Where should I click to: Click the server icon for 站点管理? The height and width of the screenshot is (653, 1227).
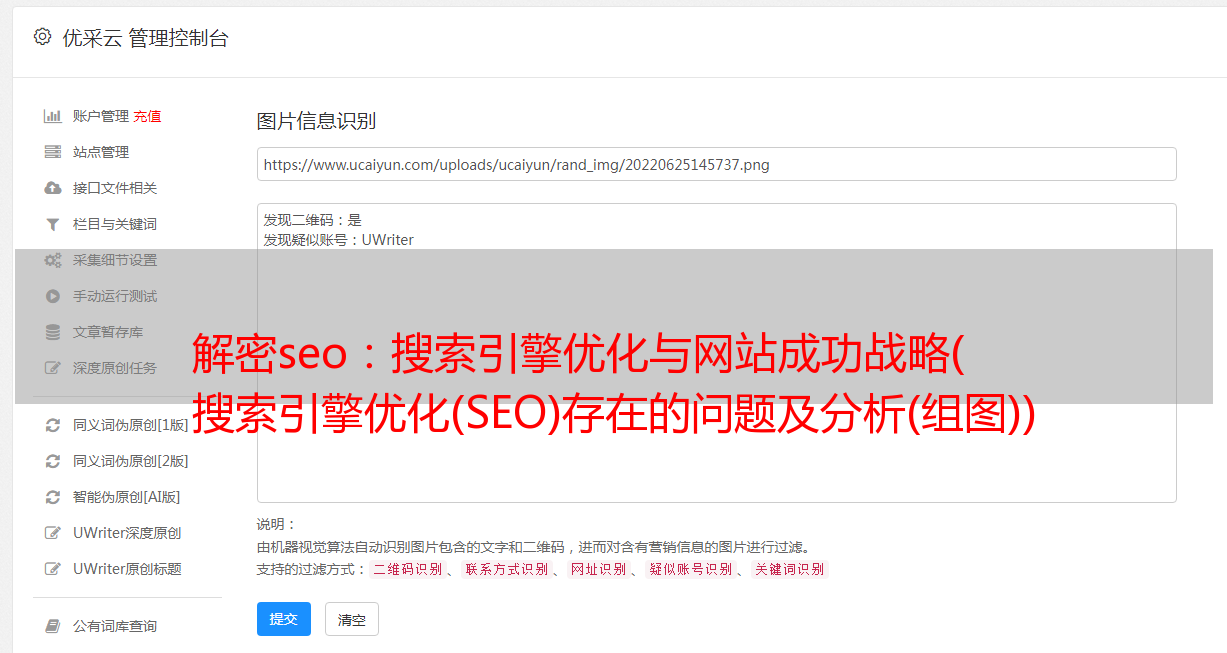(53, 152)
